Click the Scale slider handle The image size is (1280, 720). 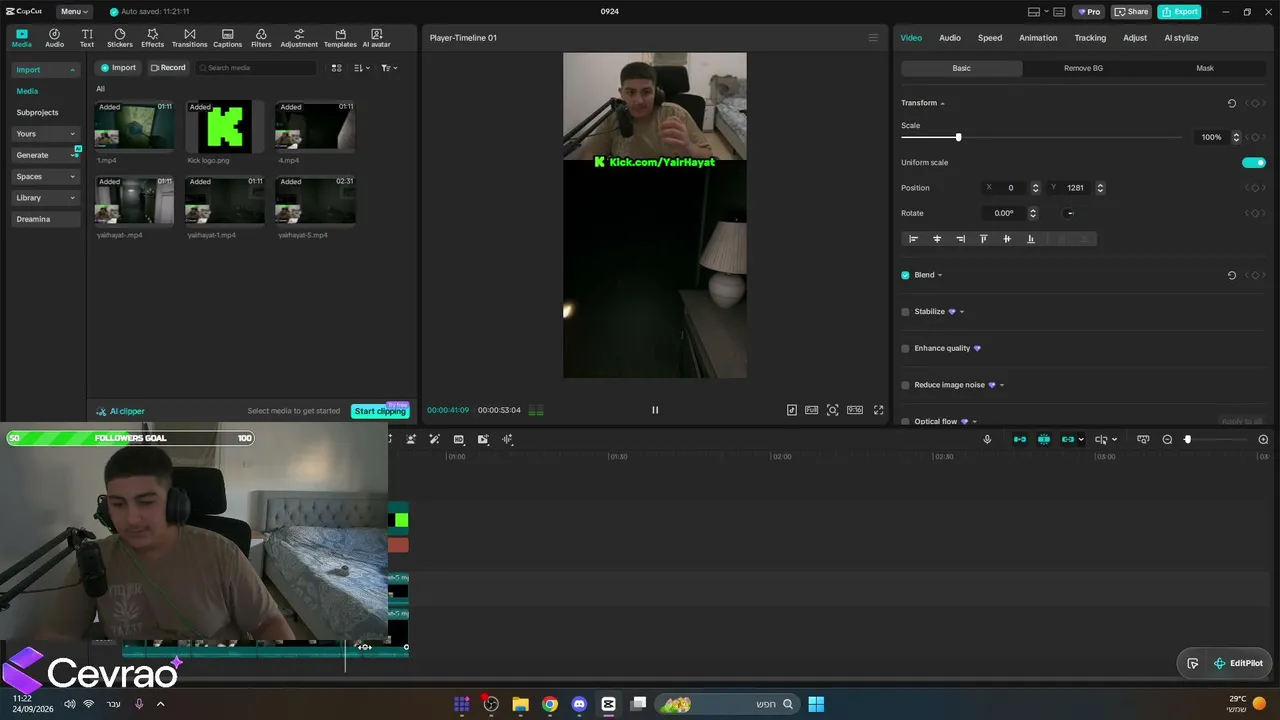click(x=958, y=137)
